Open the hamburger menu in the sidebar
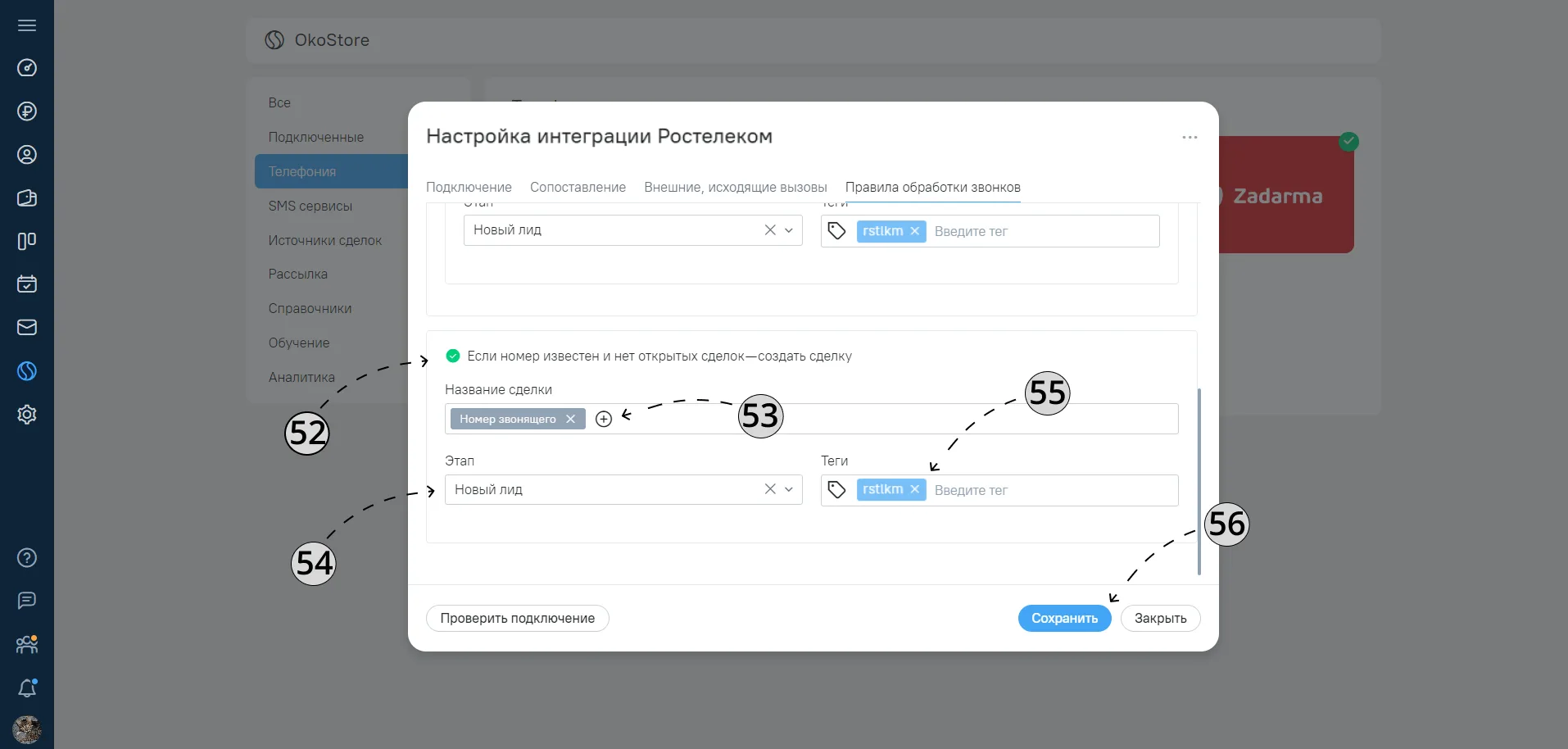 [27, 25]
